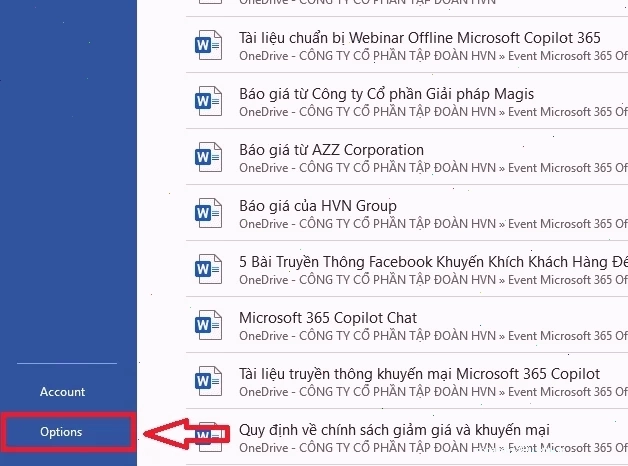The height and width of the screenshot is (466, 628).
Task: Open Options in the Word backstage menu
Action: point(61,432)
